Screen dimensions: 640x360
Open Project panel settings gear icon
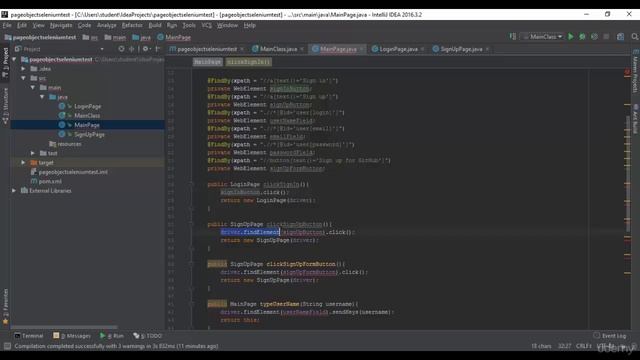pyautogui.click(x=146, y=49)
